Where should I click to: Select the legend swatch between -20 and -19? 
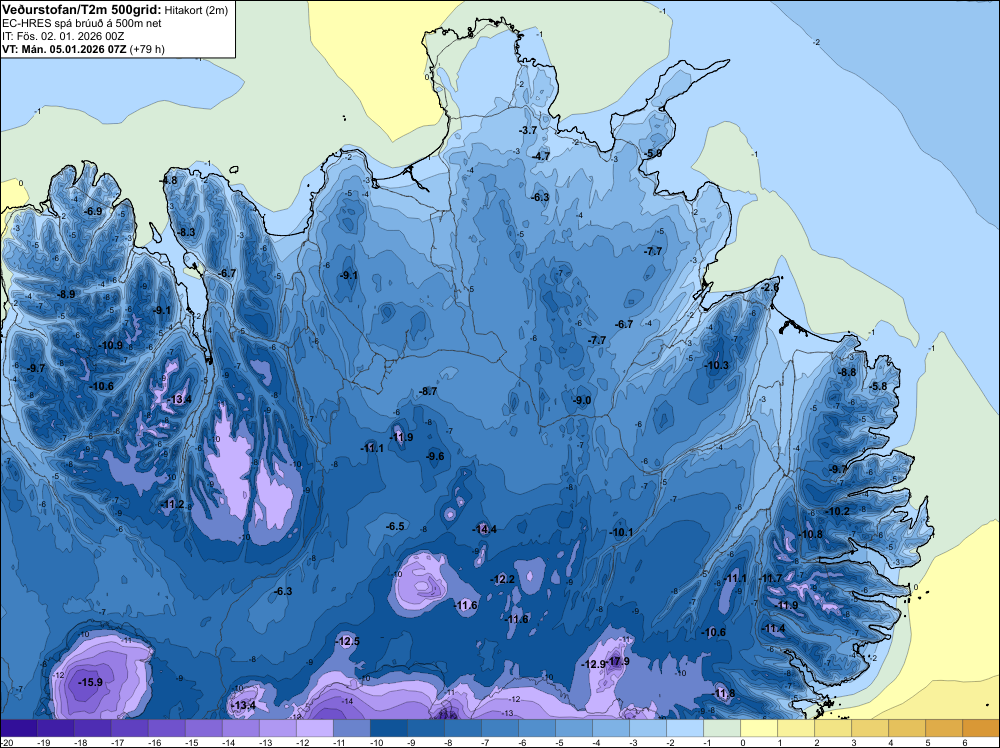19,728
